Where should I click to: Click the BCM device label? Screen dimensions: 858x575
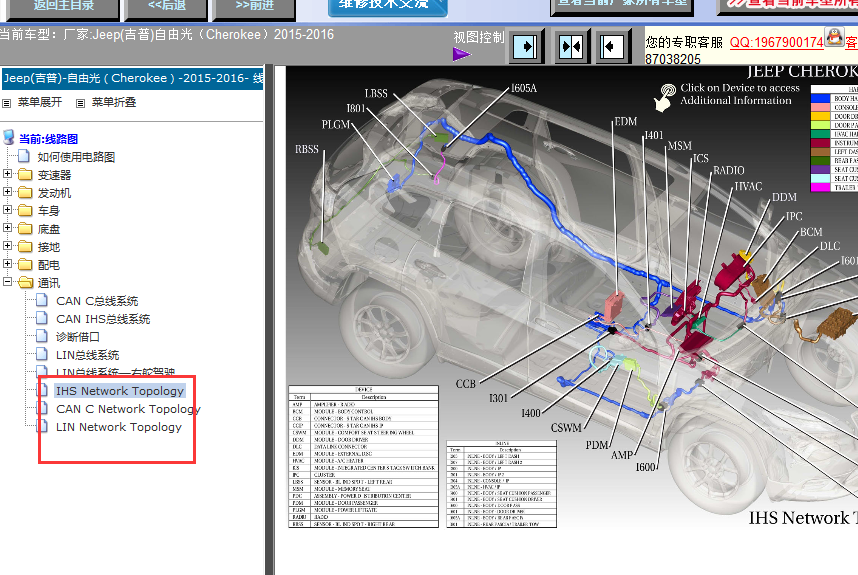click(811, 232)
